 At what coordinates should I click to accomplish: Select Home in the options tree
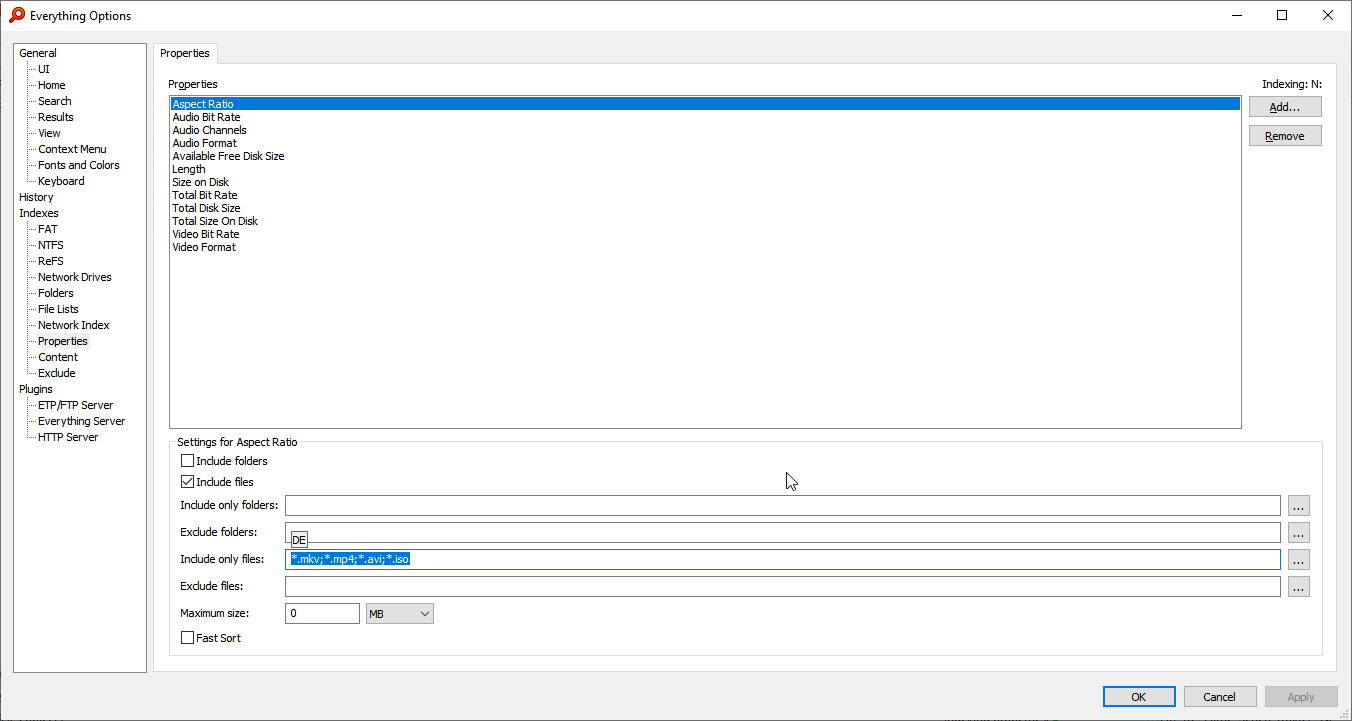(x=52, y=85)
